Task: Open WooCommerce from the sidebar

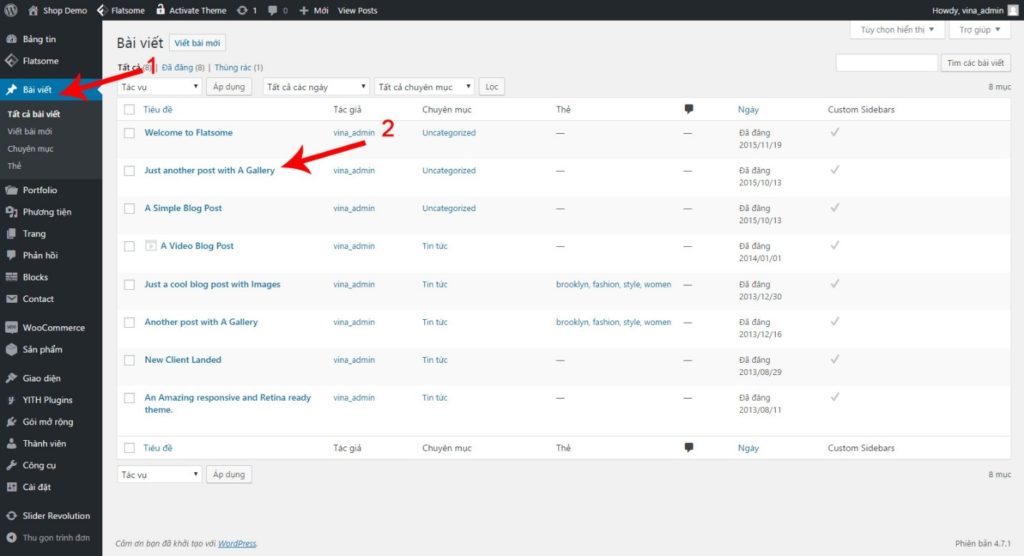Action: (53, 328)
